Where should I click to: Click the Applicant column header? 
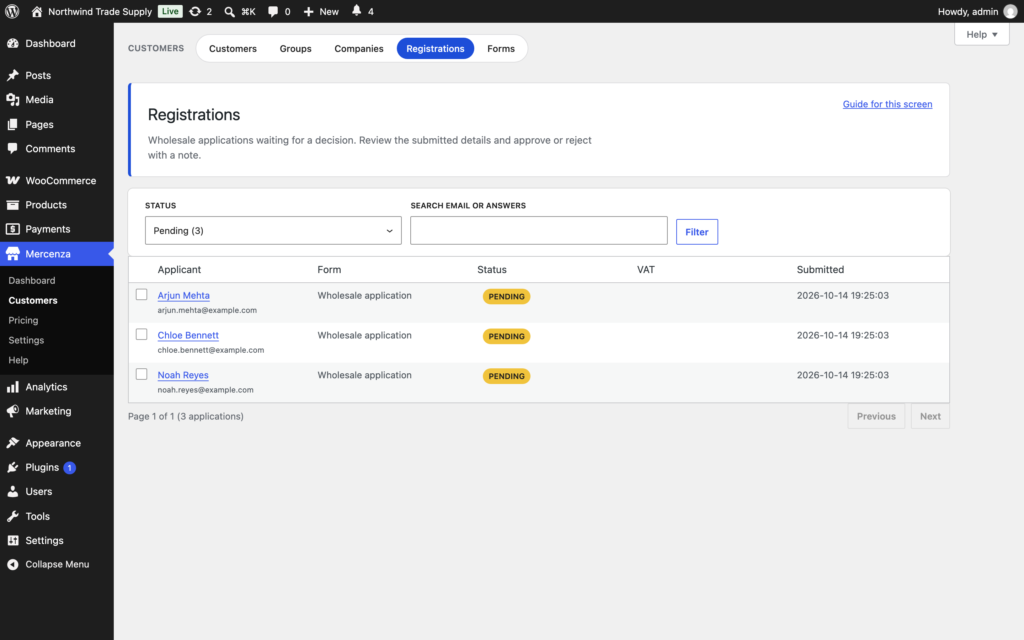(x=179, y=269)
